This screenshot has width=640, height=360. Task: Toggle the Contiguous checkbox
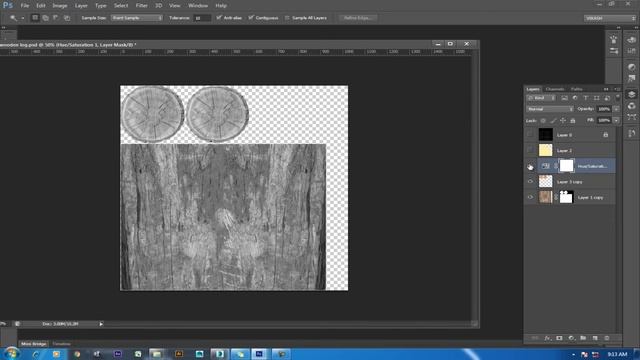tap(251, 18)
